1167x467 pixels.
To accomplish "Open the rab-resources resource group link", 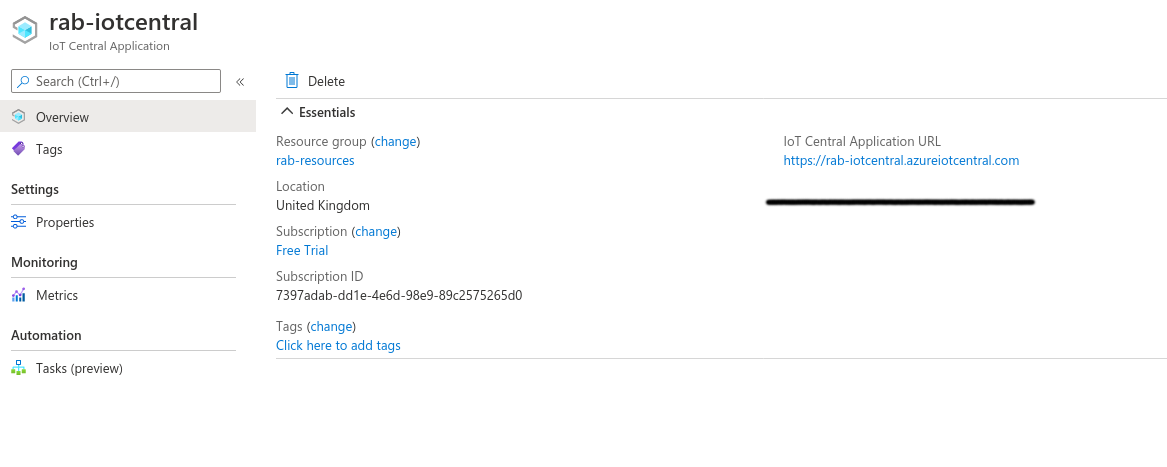I will pos(315,160).
